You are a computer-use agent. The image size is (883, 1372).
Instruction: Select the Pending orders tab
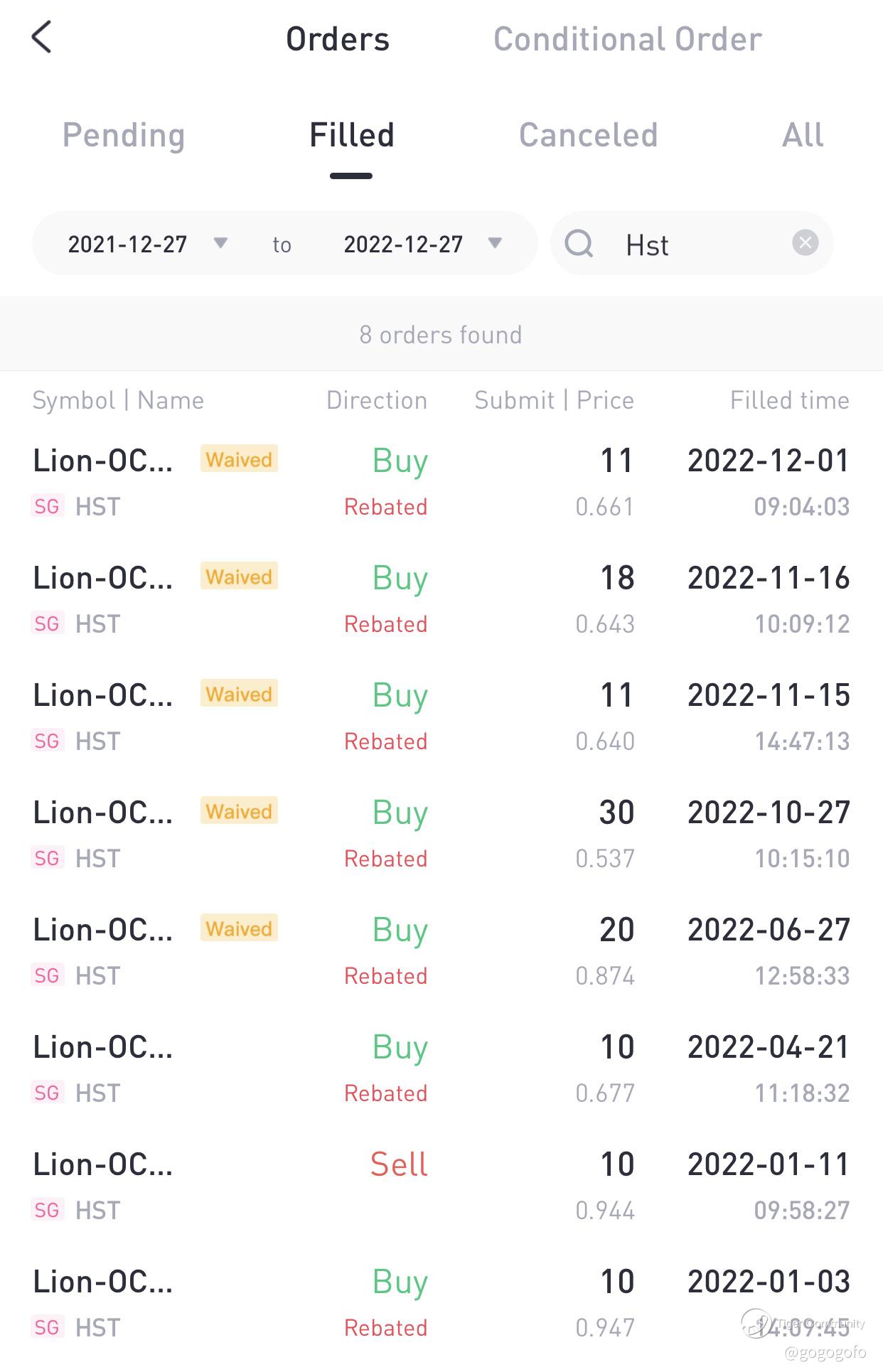click(124, 135)
